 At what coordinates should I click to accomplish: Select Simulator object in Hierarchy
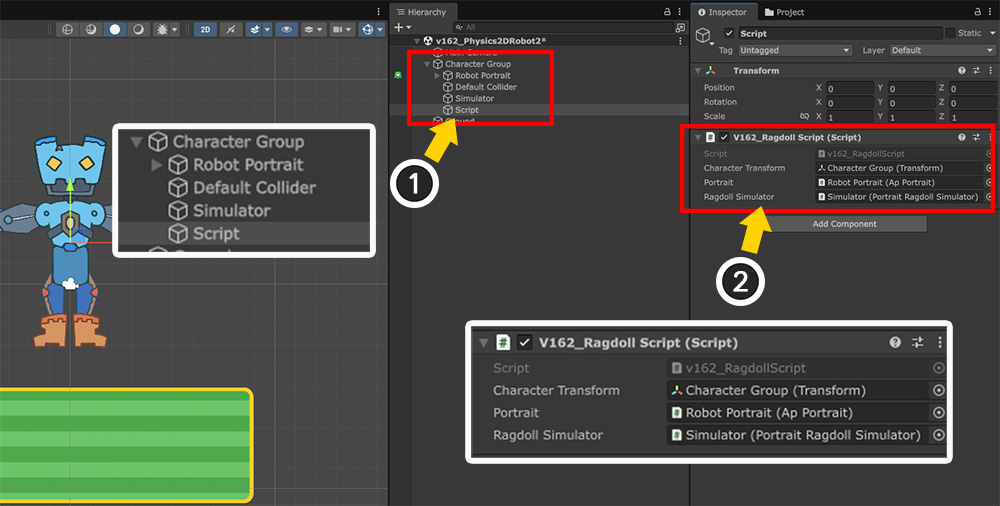coord(474,99)
